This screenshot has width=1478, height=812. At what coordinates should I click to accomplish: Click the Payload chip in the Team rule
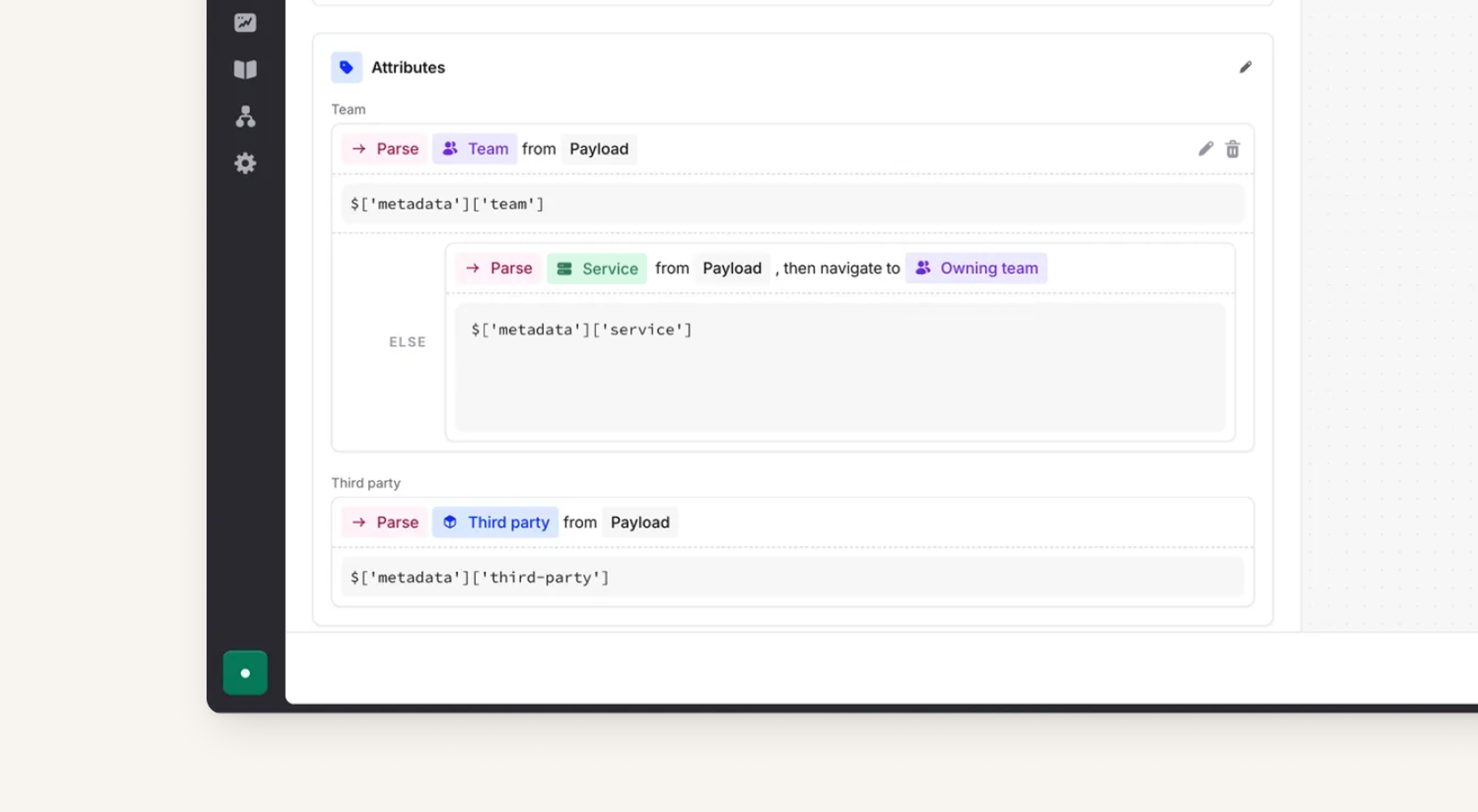tap(599, 149)
